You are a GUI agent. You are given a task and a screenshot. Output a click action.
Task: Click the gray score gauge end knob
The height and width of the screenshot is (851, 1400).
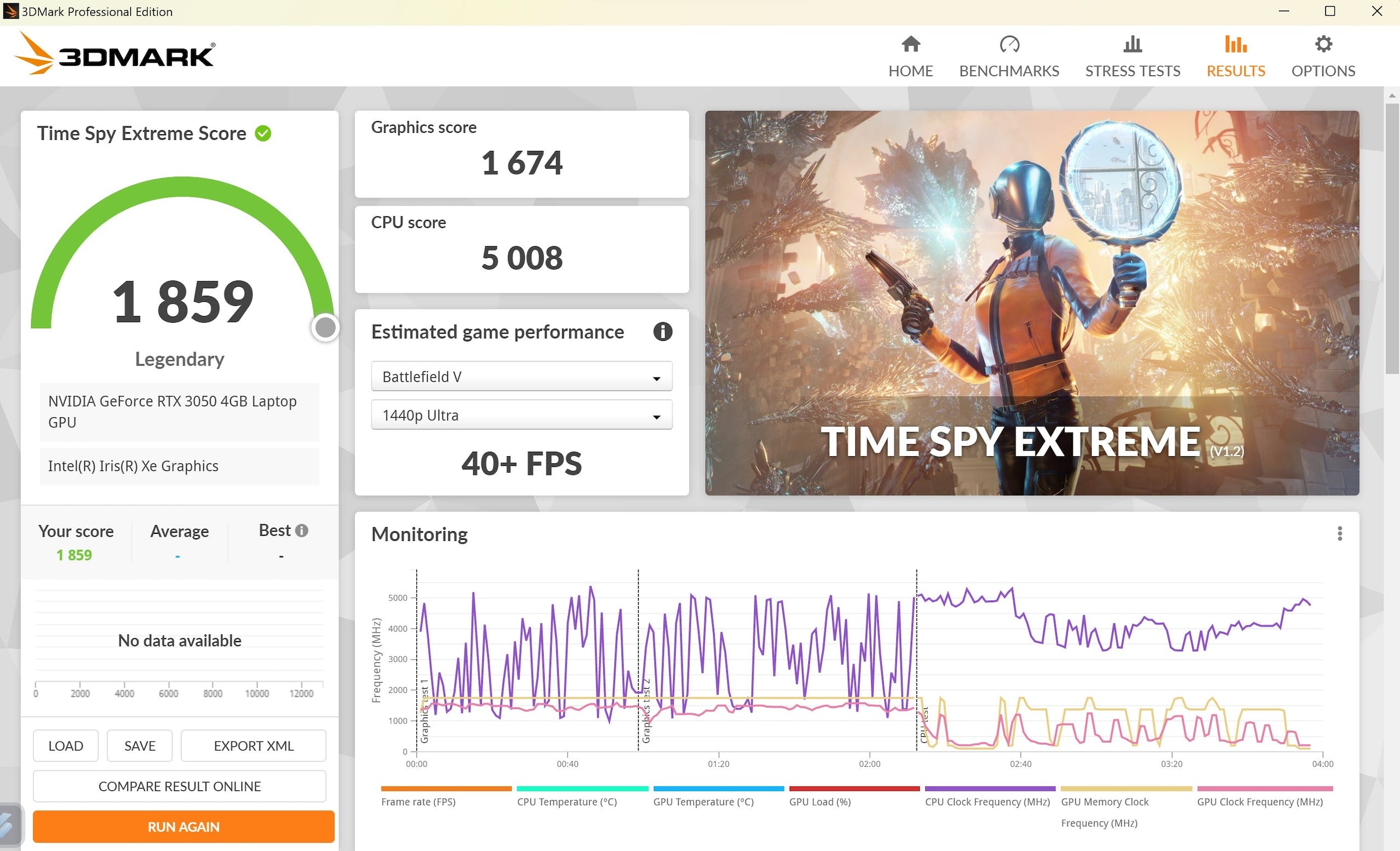coord(325,327)
